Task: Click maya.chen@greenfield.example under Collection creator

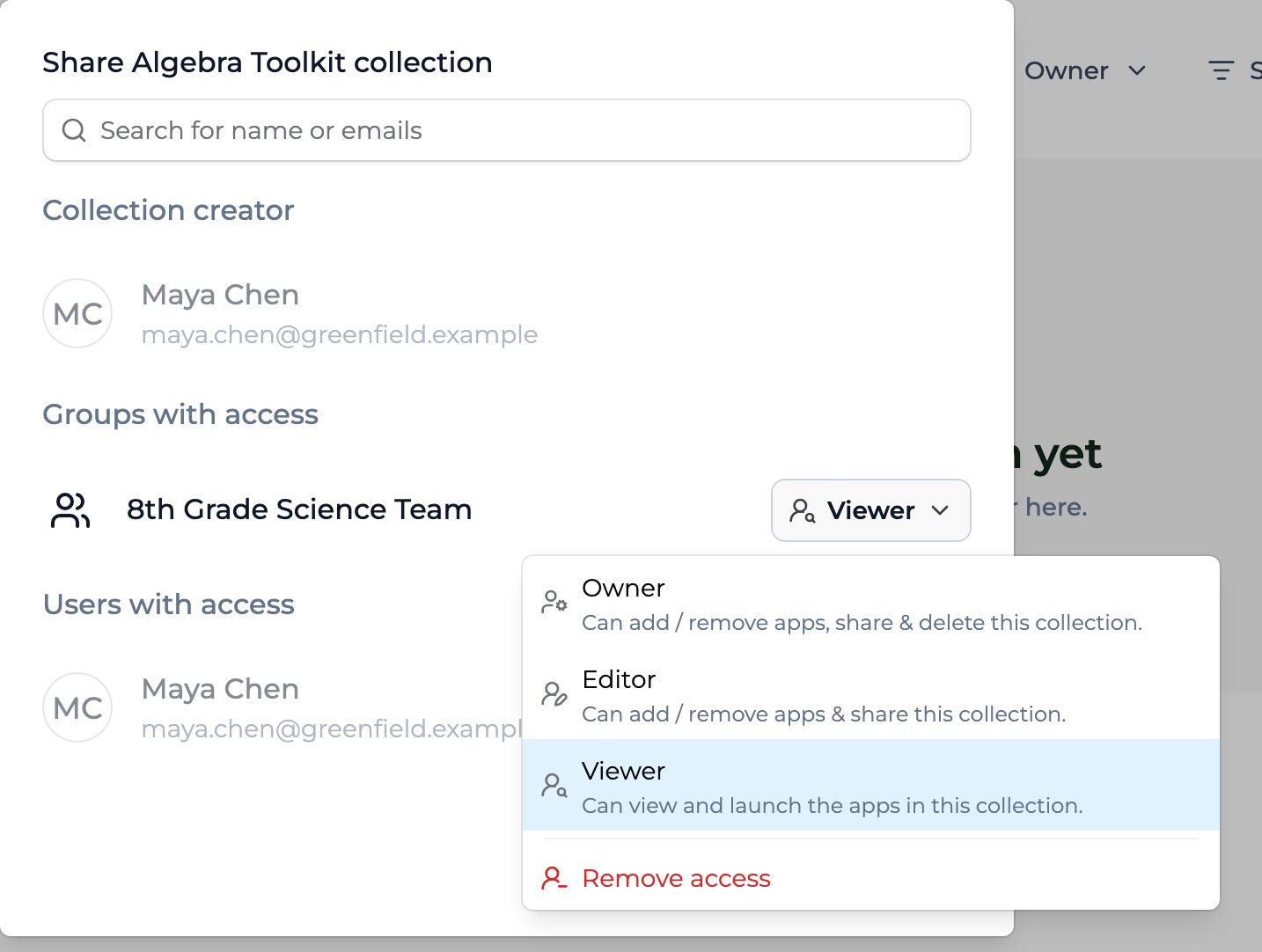Action: coord(340,334)
